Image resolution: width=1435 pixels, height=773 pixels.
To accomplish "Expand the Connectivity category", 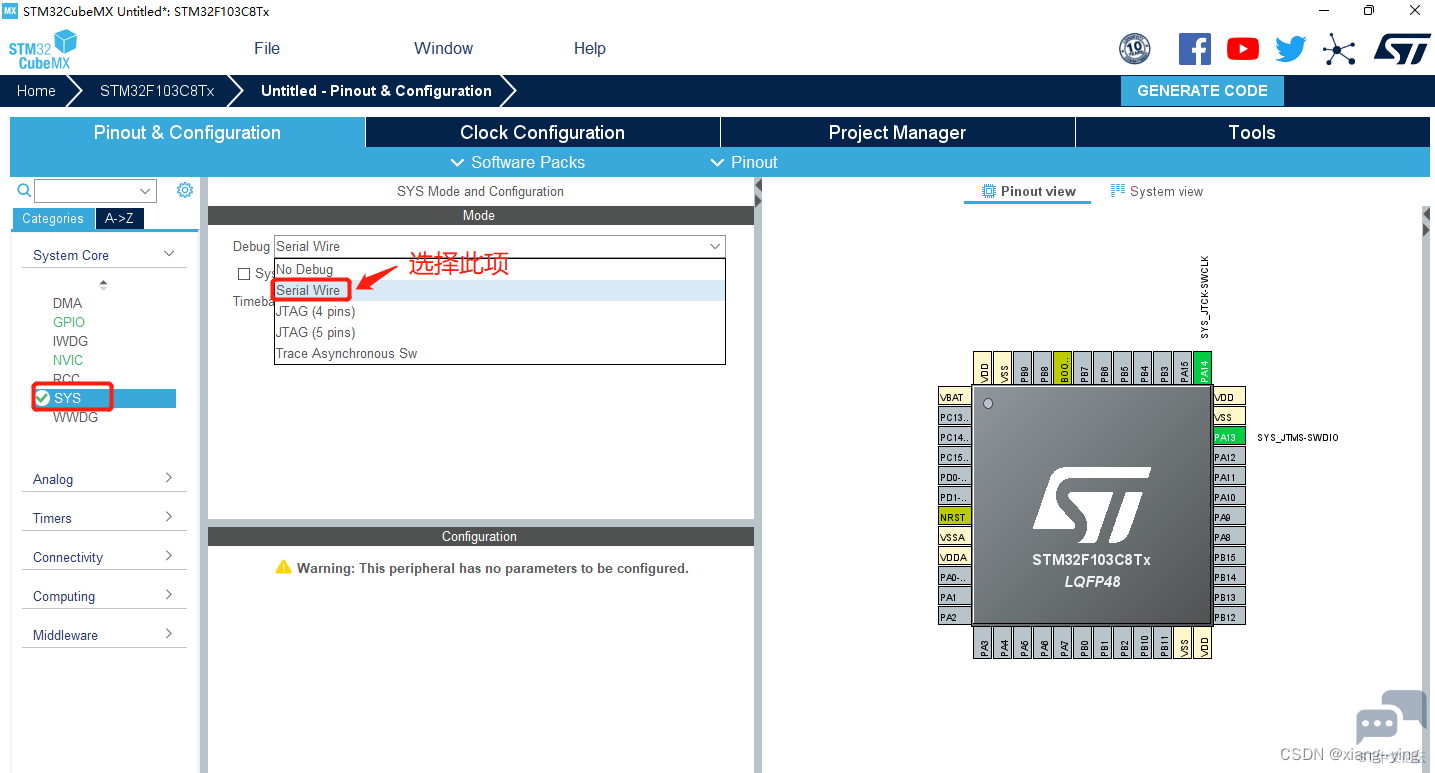I will 104,557.
